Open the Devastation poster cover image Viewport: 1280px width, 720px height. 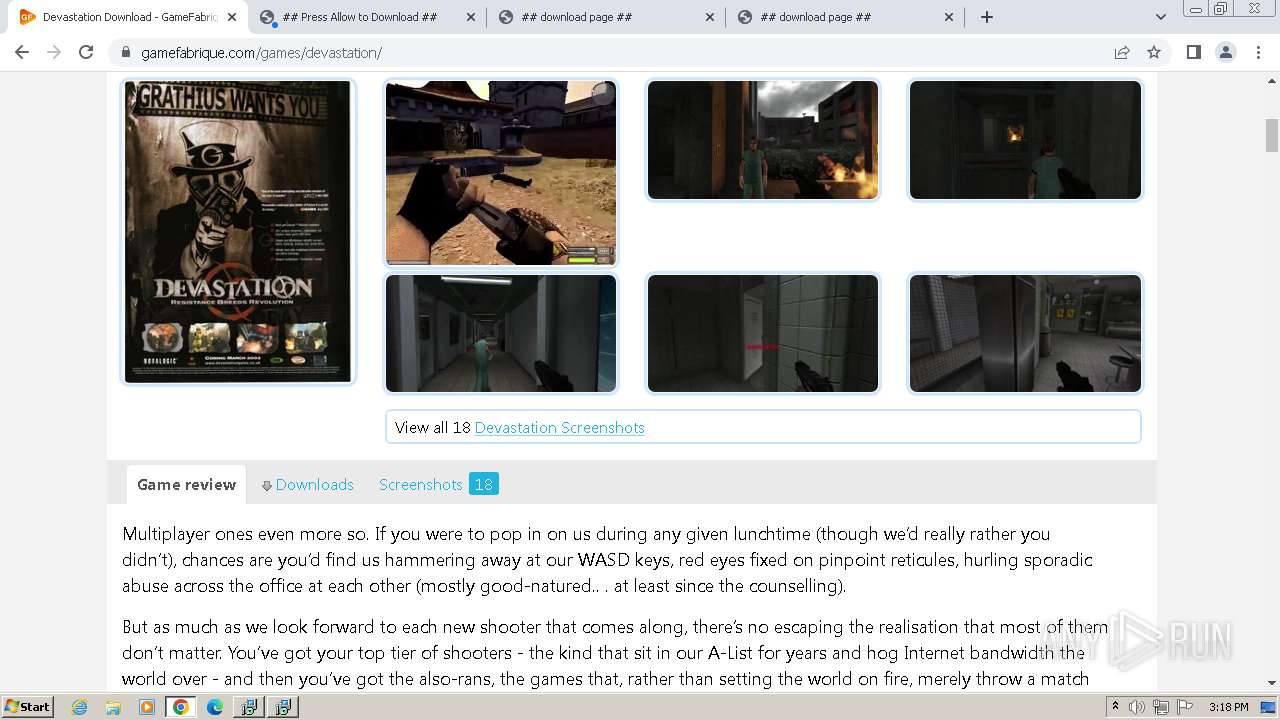point(238,232)
